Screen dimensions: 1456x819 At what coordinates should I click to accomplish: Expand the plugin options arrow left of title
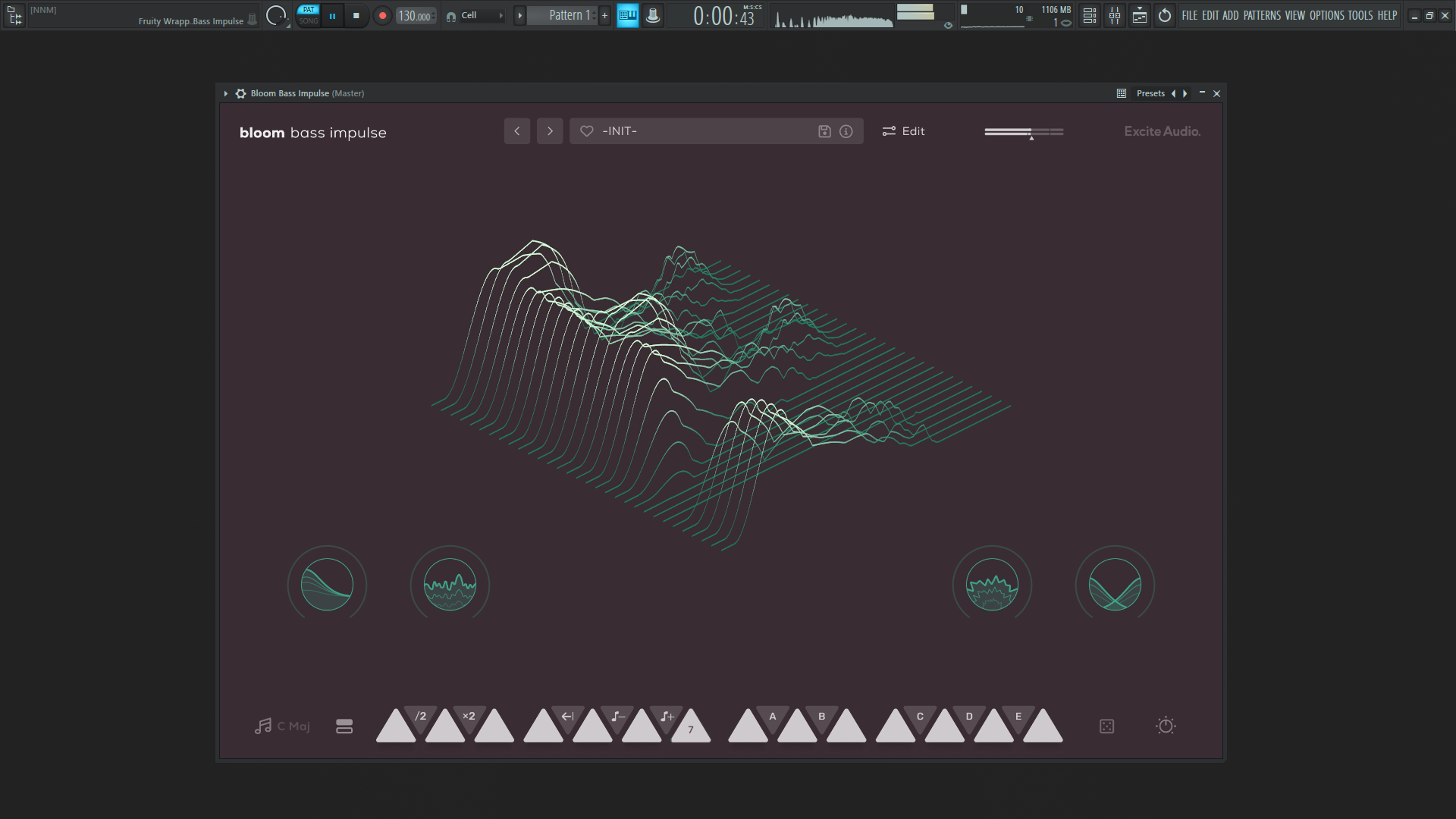[x=225, y=93]
